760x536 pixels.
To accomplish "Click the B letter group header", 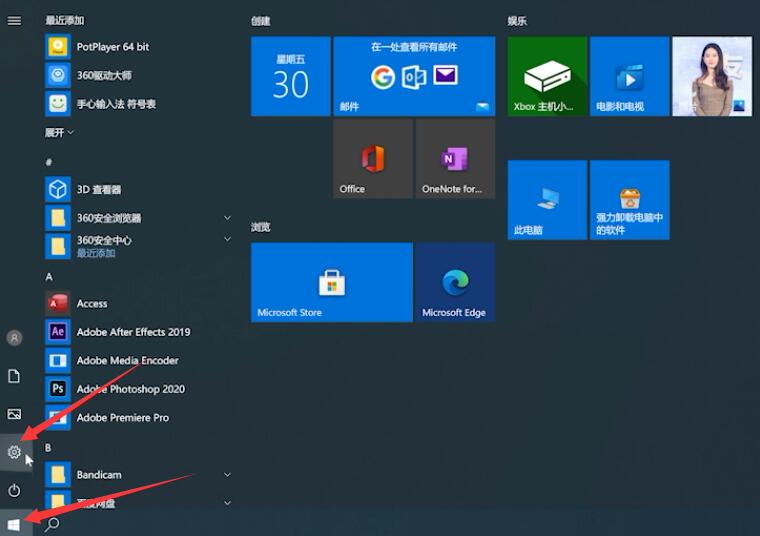I will pyautogui.click(x=48, y=447).
